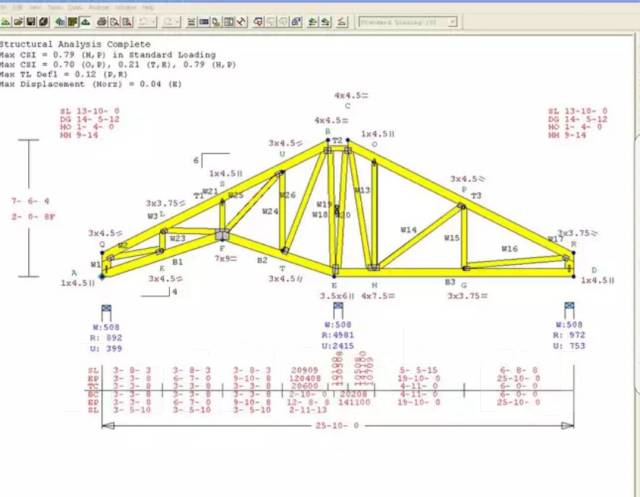The image size is (640, 497).
Task: Expand the Undo history dropdown arrow
Action: pos(155,21)
